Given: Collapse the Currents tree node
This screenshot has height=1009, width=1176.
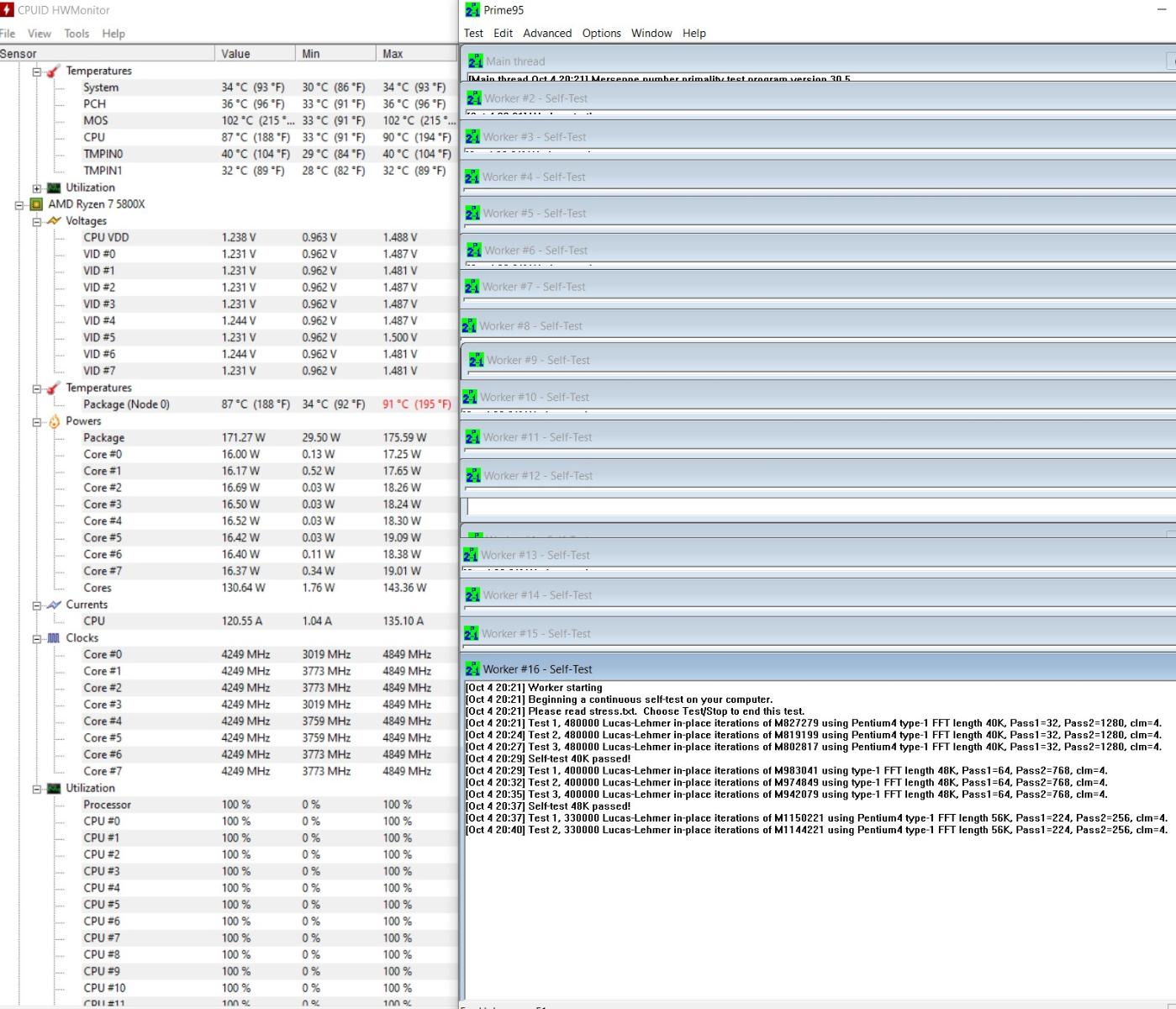Looking at the screenshot, I should (37, 605).
